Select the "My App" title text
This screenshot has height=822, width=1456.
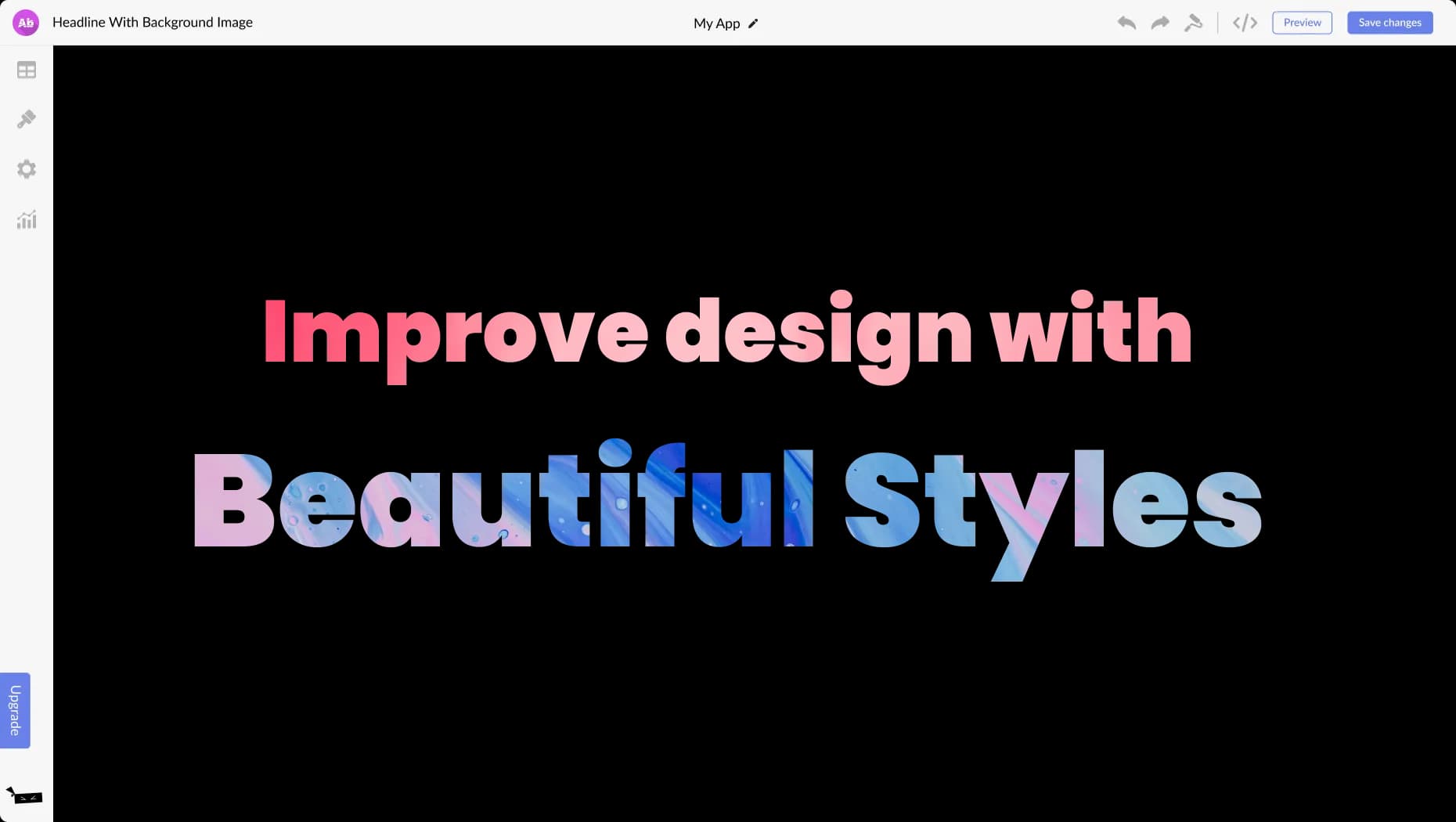coord(716,23)
